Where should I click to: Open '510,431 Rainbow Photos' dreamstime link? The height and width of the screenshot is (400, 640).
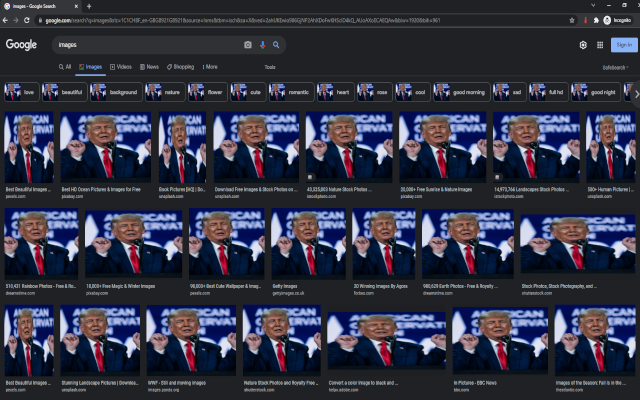[41, 286]
